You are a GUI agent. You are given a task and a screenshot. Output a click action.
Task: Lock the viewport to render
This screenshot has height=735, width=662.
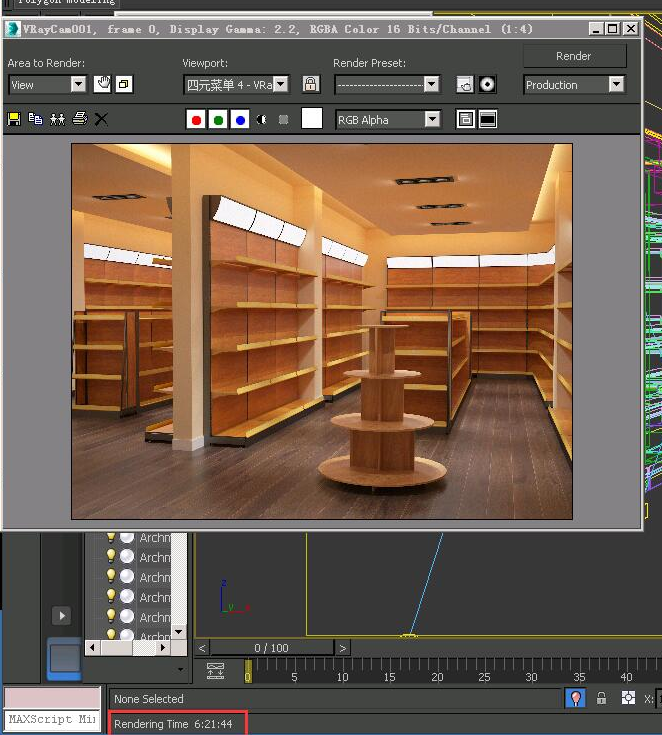[311, 85]
